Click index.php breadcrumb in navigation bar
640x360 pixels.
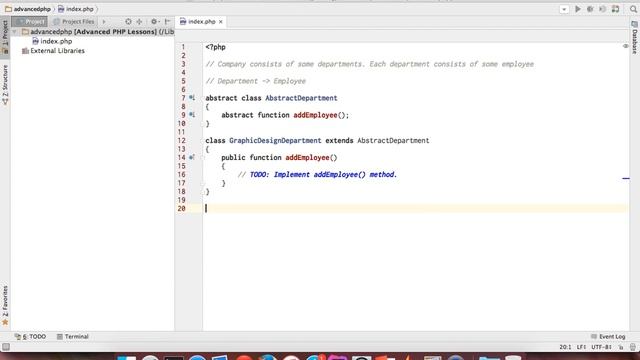(76, 9)
